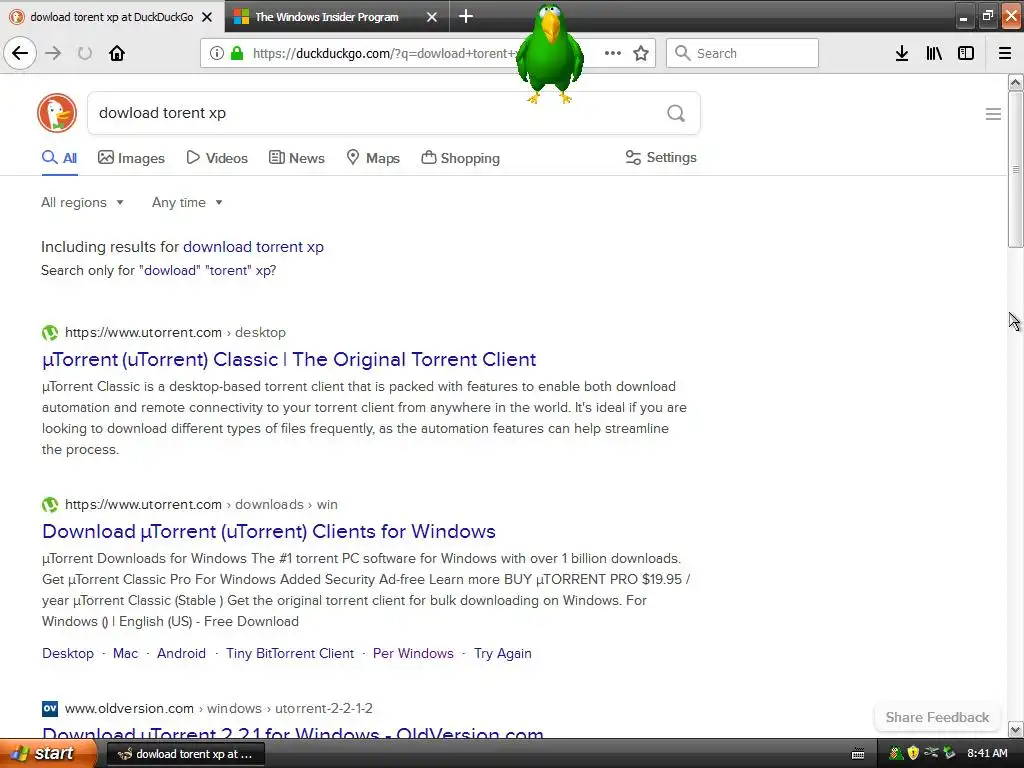Screen dimensions: 1024x768
Task: Click www.oldversion.com result URL text
Action: (x=129, y=709)
